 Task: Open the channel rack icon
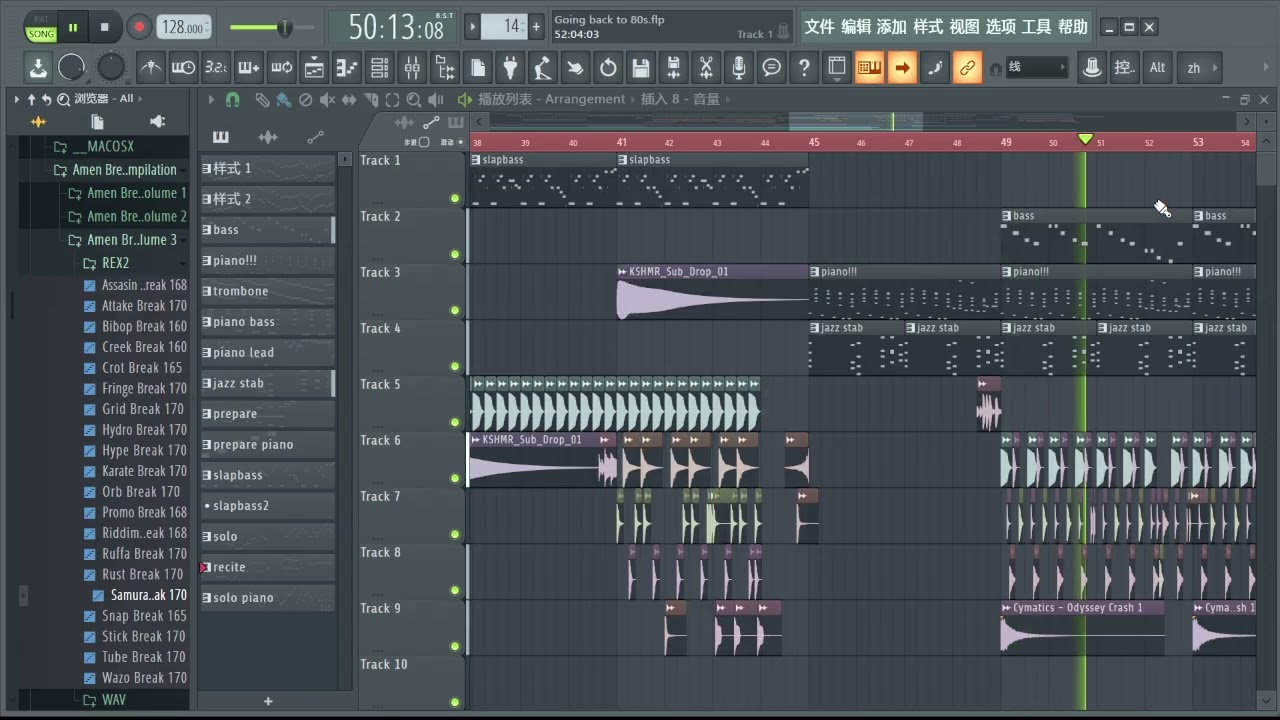click(x=380, y=68)
